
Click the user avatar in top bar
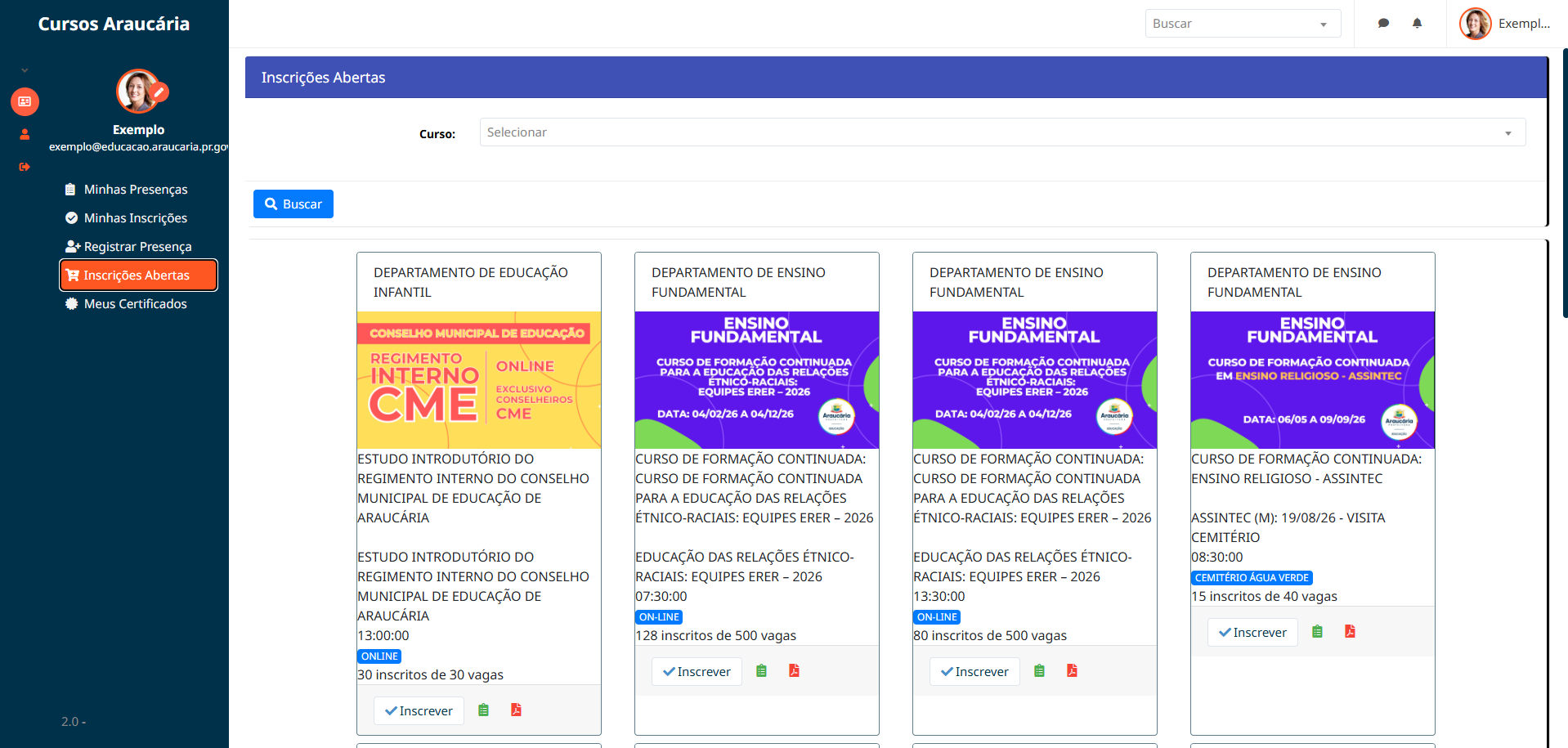[1476, 24]
